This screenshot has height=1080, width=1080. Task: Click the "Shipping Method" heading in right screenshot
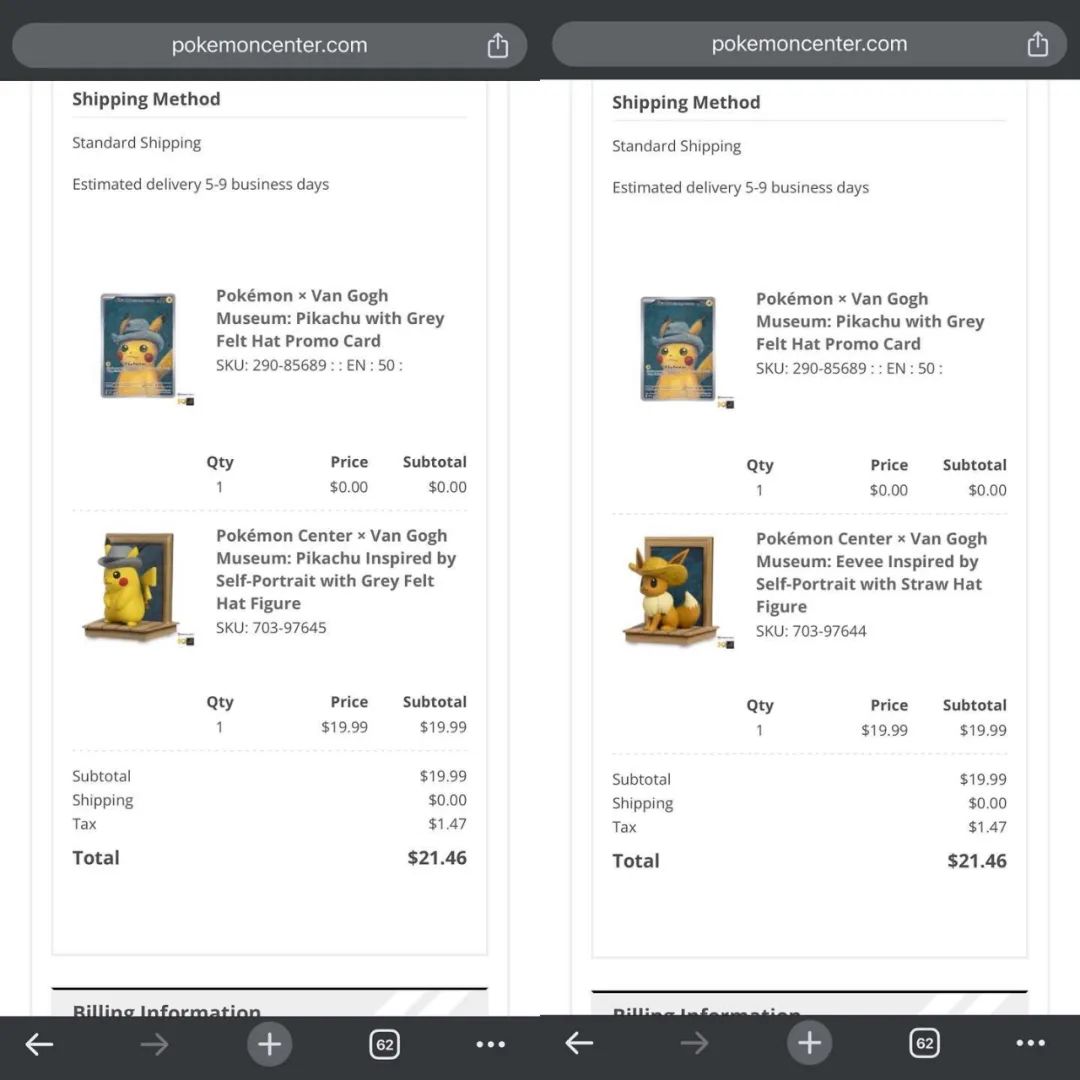tap(686, 103)
